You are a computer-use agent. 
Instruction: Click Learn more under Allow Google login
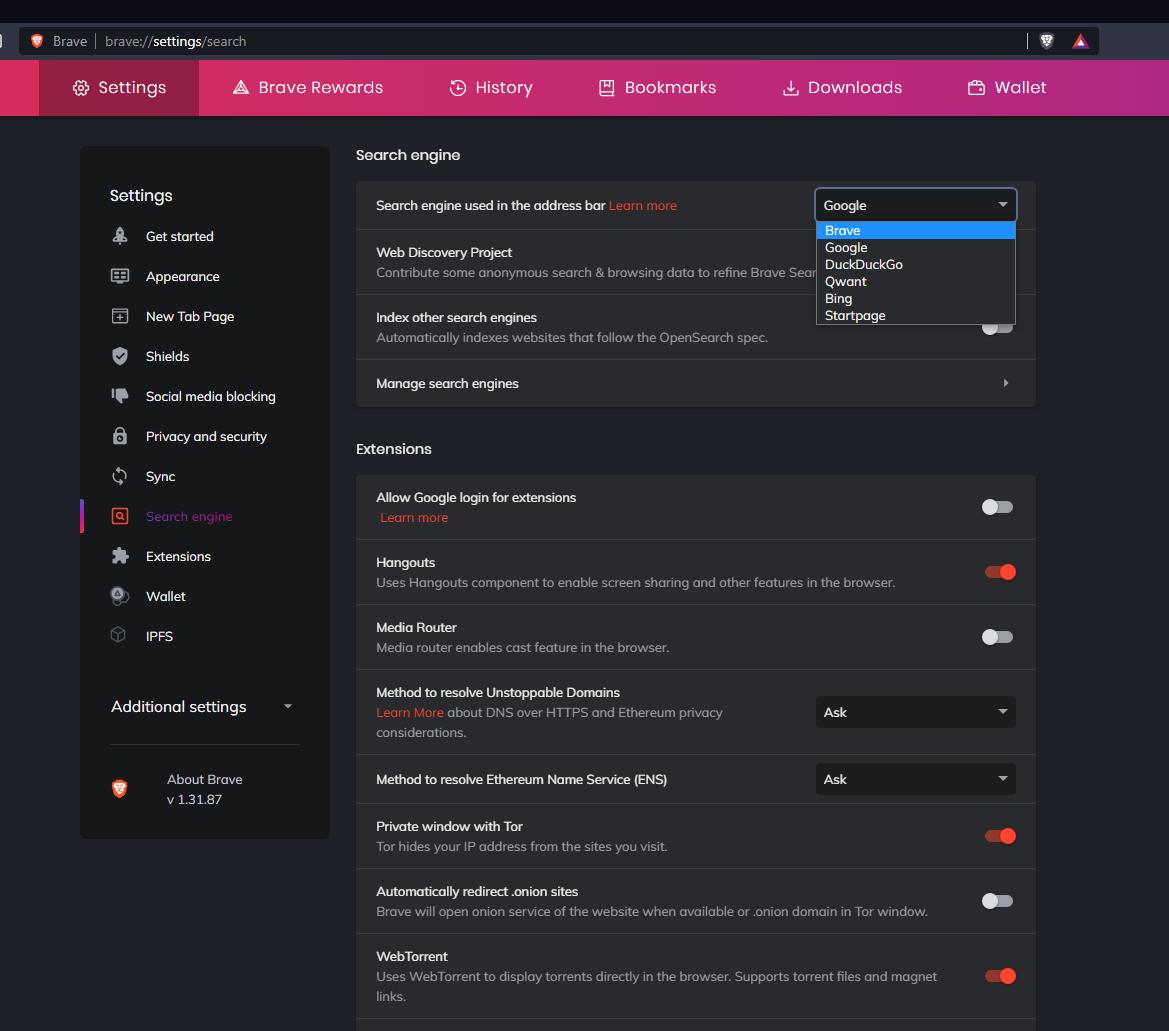(x=414, y=518)
